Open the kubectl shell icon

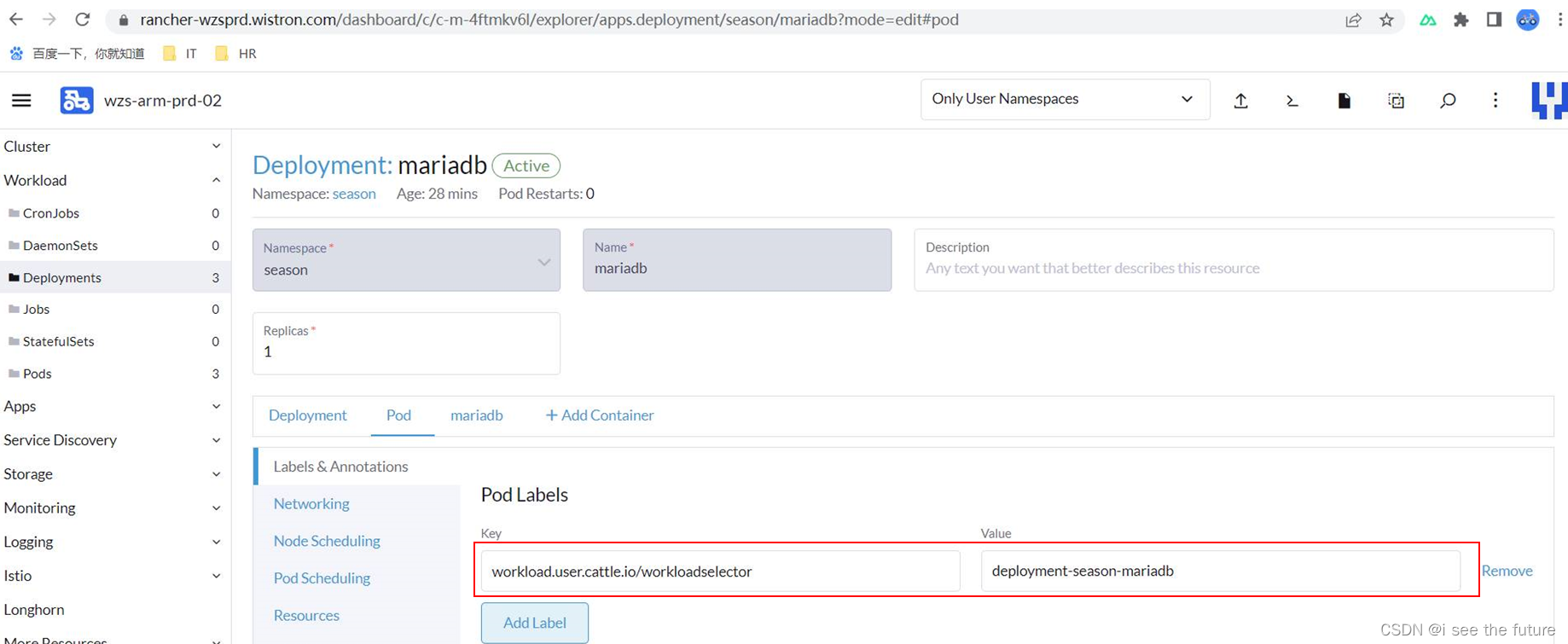pos(1292,101)
